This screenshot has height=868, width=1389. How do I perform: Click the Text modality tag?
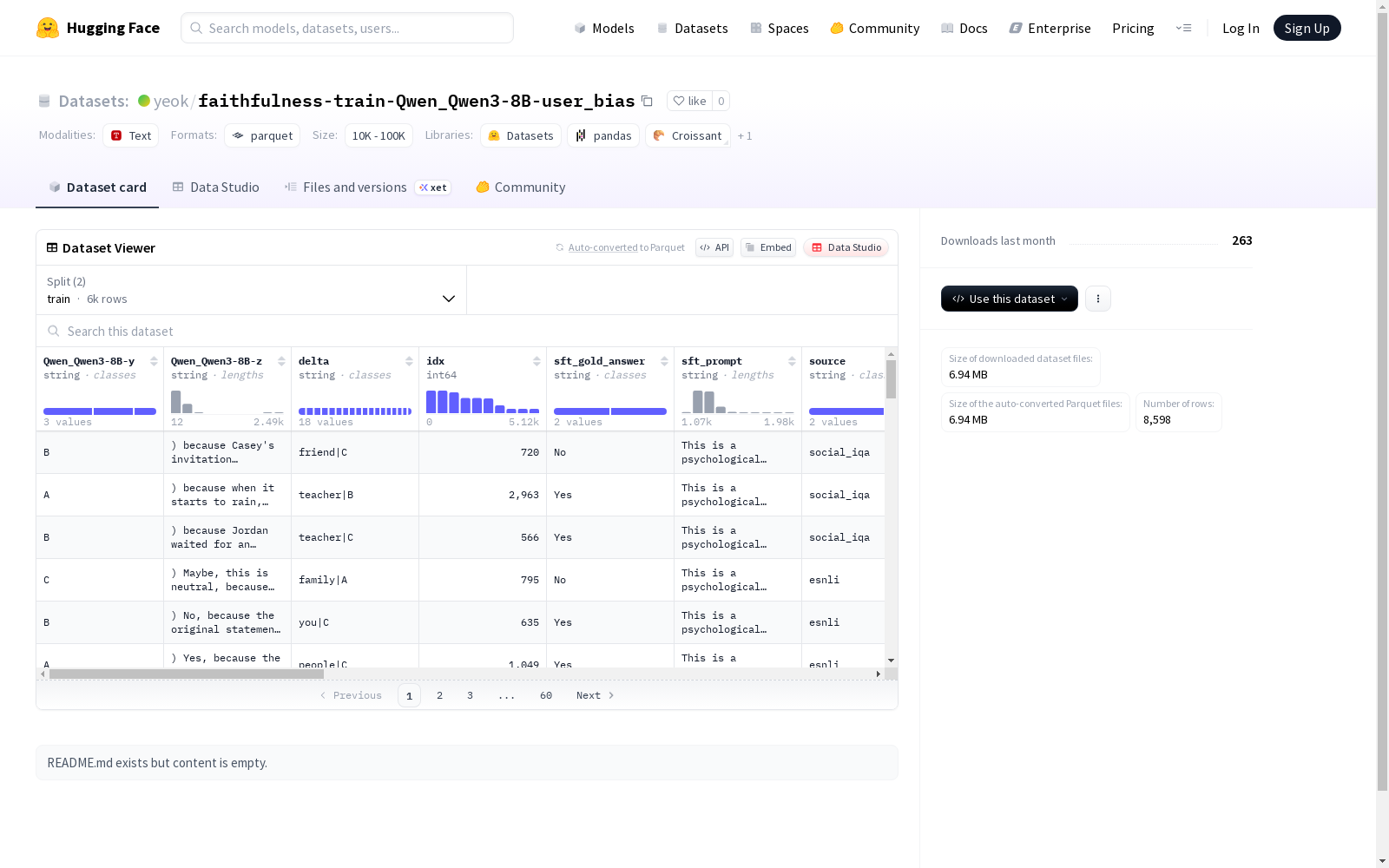point(131,135)
